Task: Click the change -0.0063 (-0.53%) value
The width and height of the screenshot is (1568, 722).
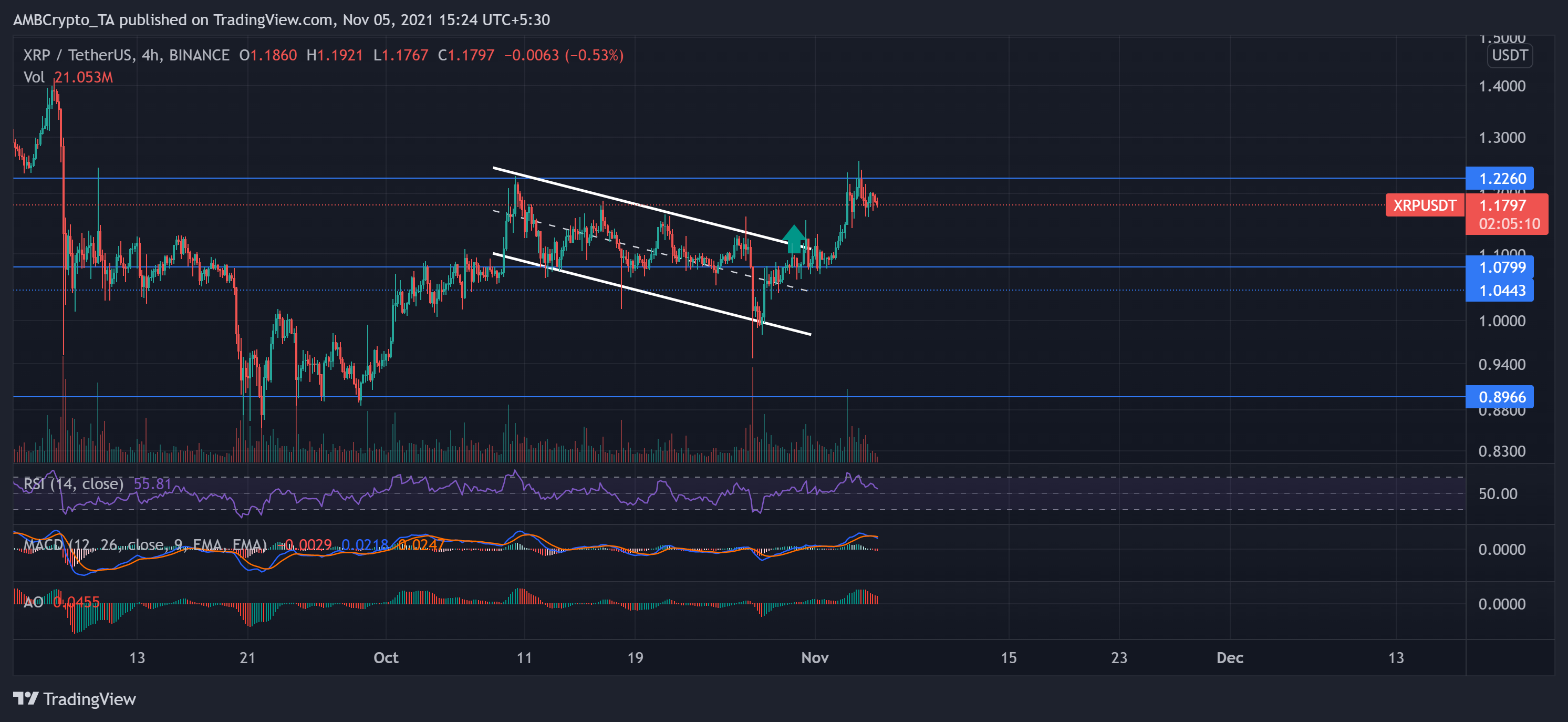Action: (564, 55)
